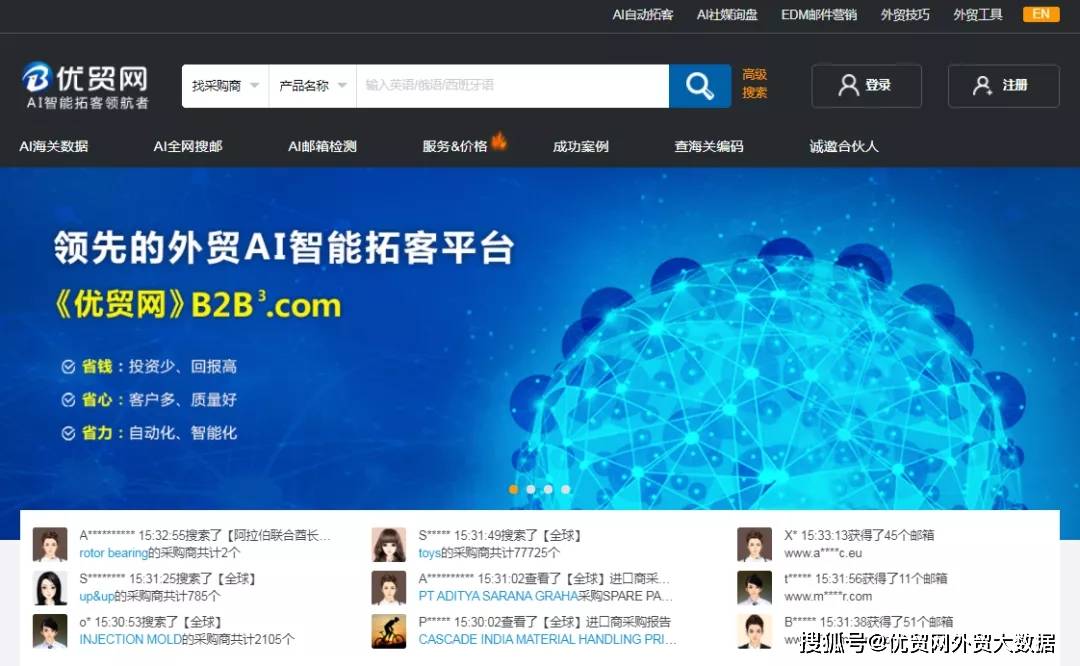Viewport: 1080px width, 666px height.
Task: Switch language with the EN button
Action: coord(1041,14)
